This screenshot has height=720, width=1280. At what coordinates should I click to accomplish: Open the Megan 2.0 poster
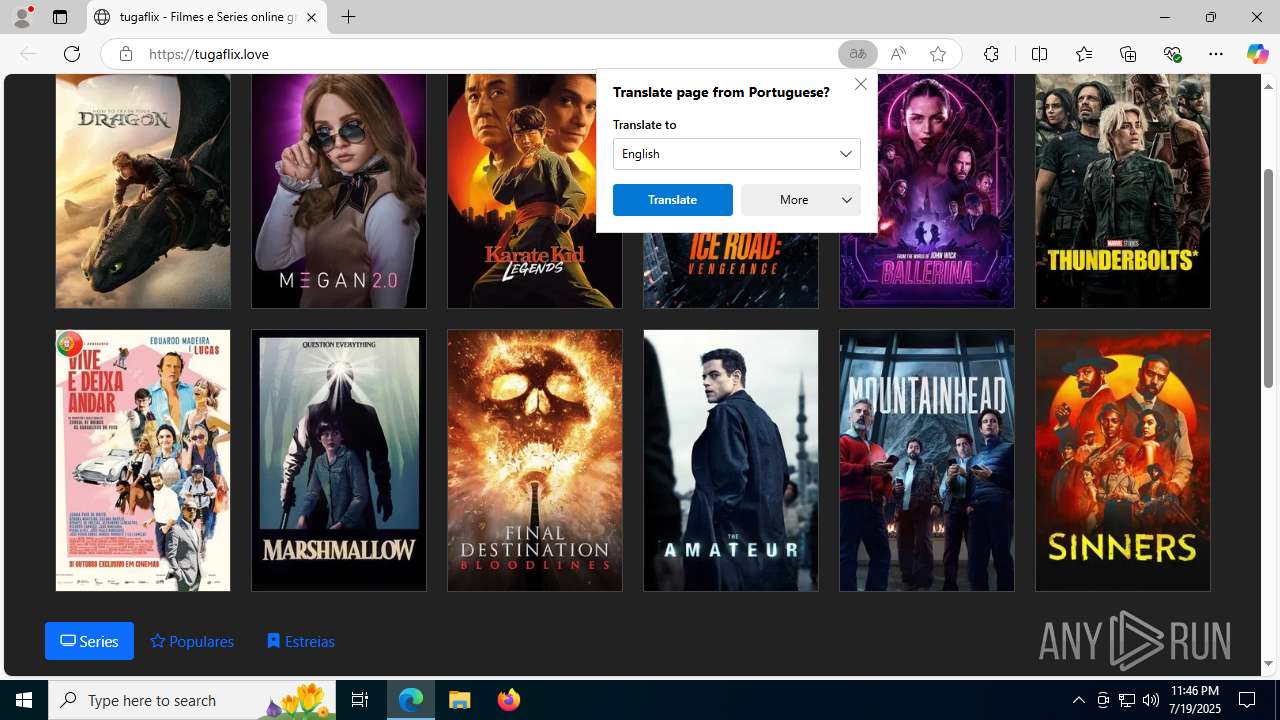click(339, 190)
